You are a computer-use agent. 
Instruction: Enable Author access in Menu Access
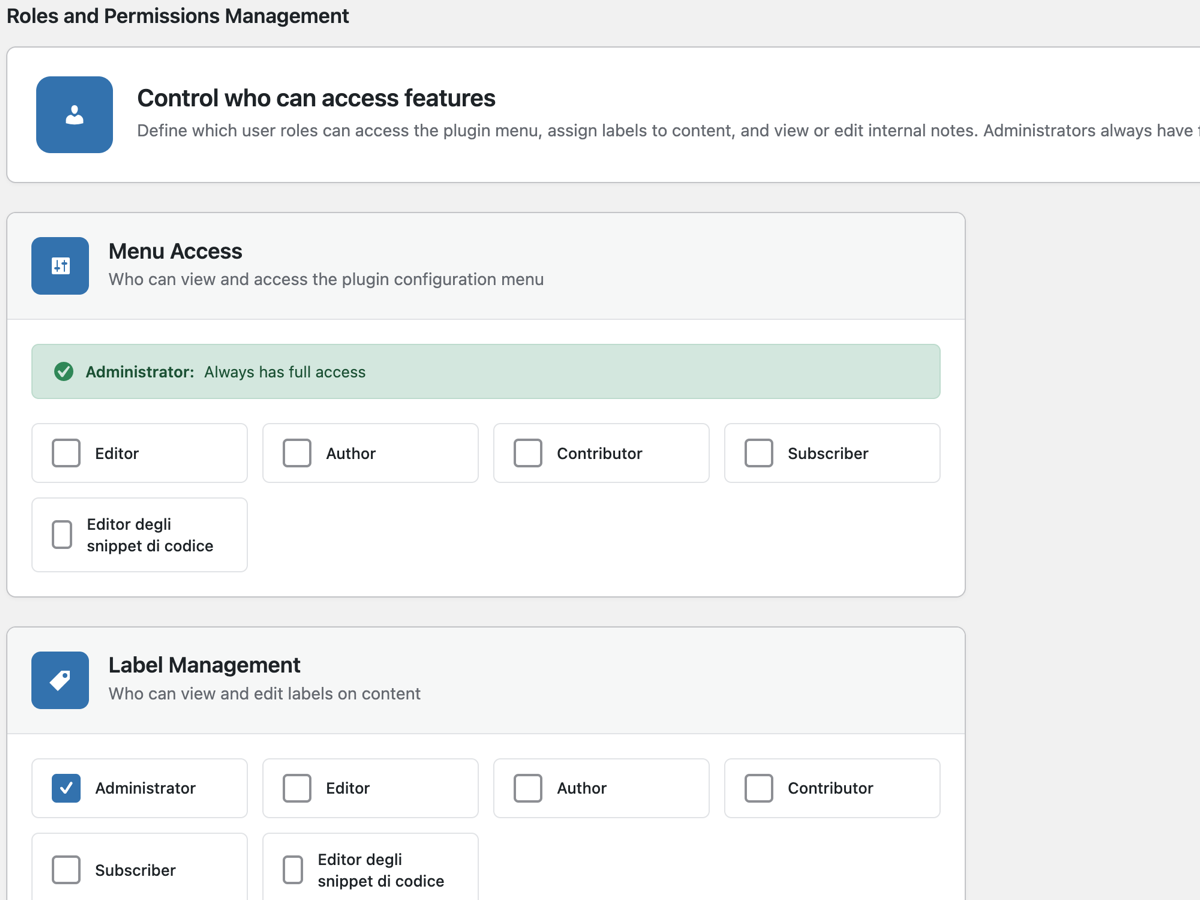(x=297, y=452)
